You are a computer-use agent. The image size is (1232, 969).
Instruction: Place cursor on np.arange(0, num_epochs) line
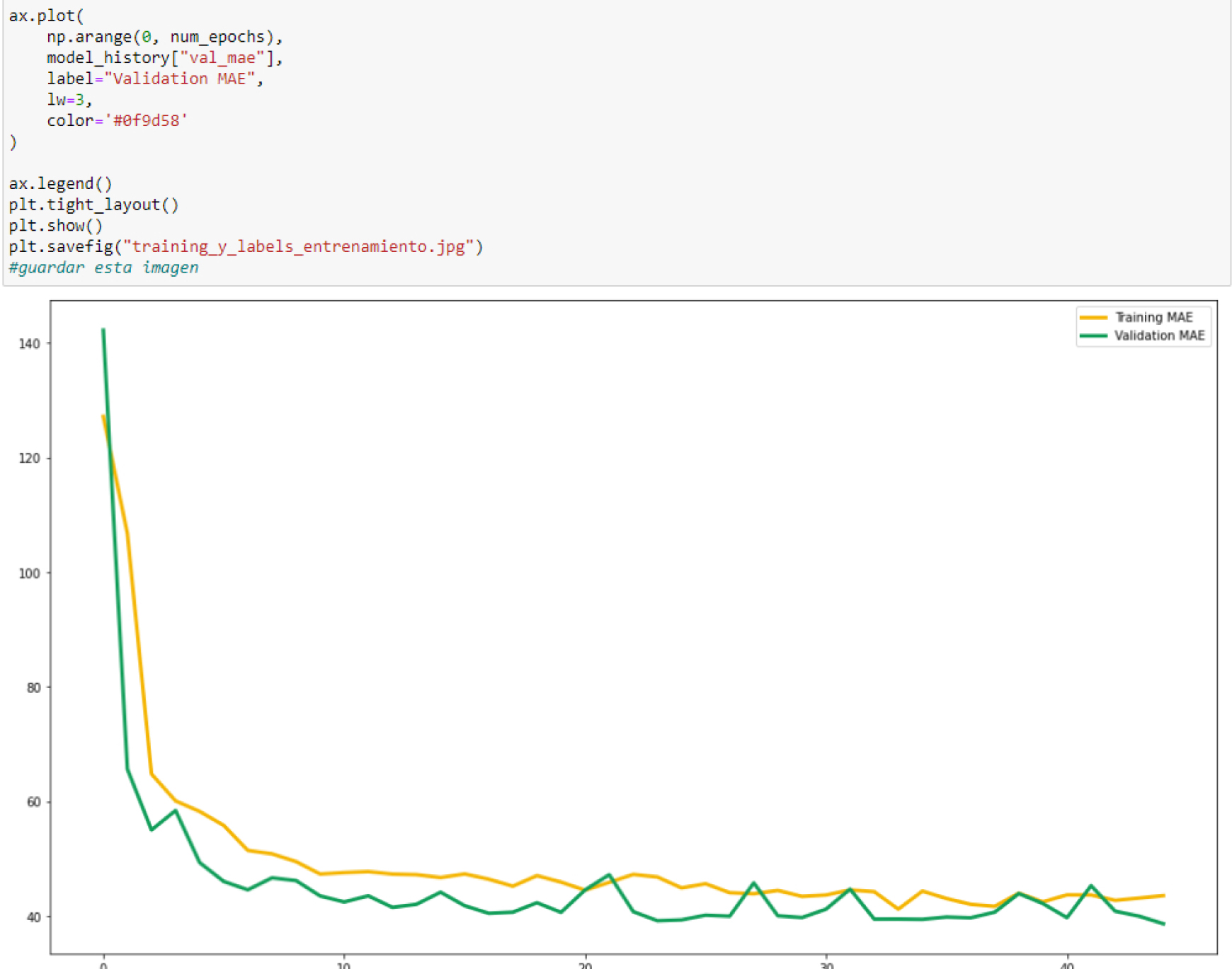click(x=164, y=37)
